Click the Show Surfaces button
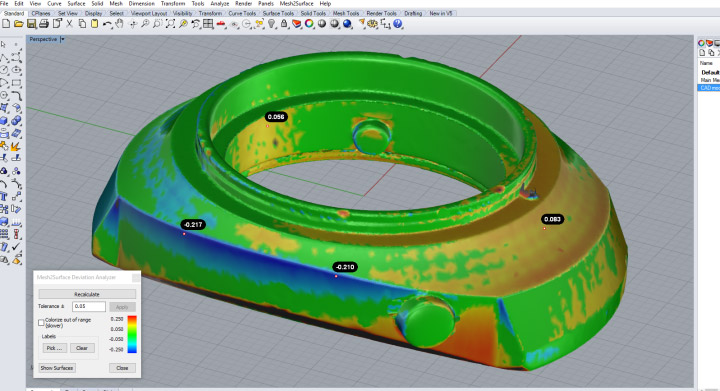The height and width of the screenshot is (391, 720). pyautogui.click(x=57, y=368)
